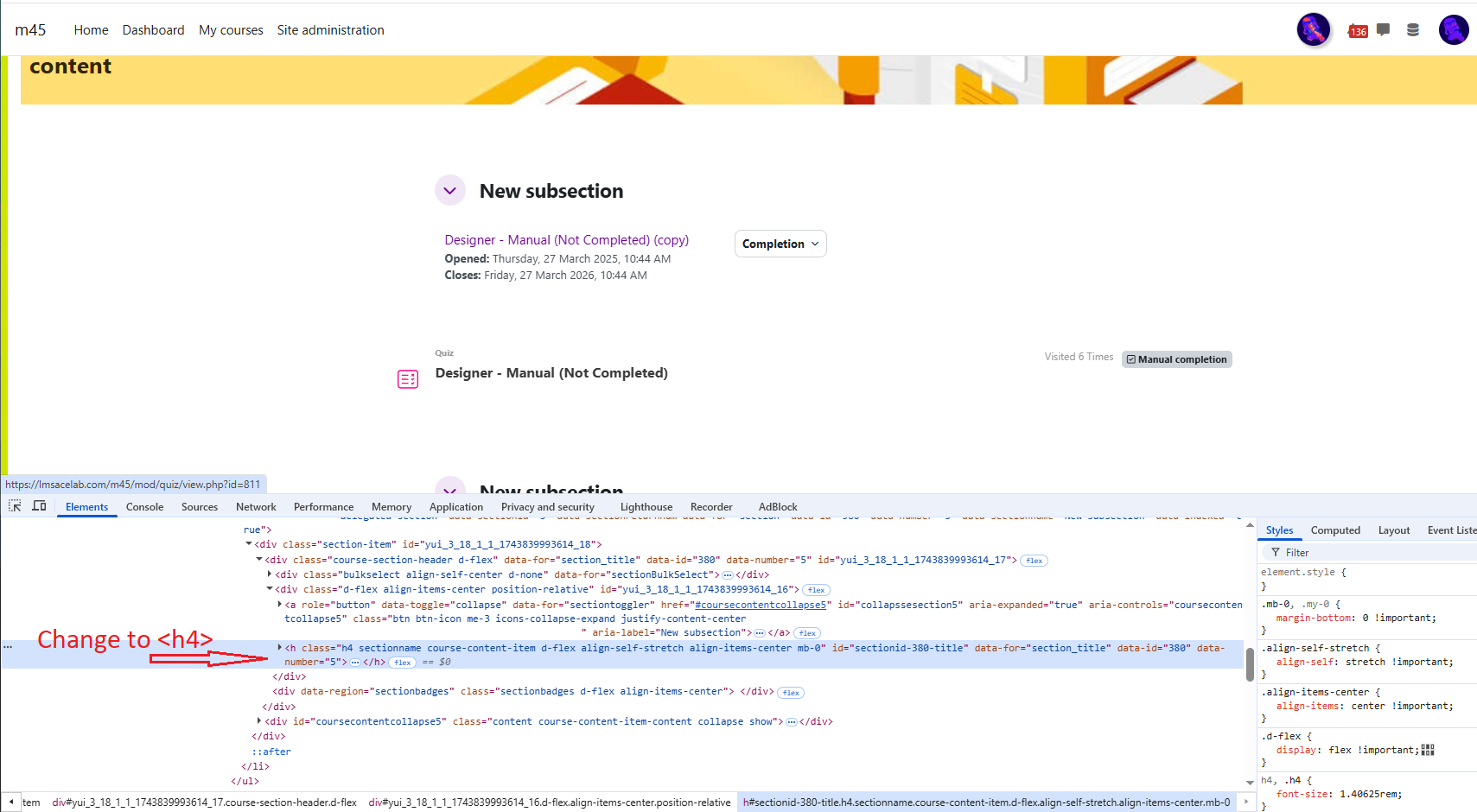The width and height of the screenshot is (1477, 812).
Task: Click the database stack icon in header
Action: pyautogui.click(x=1413, y=30)
